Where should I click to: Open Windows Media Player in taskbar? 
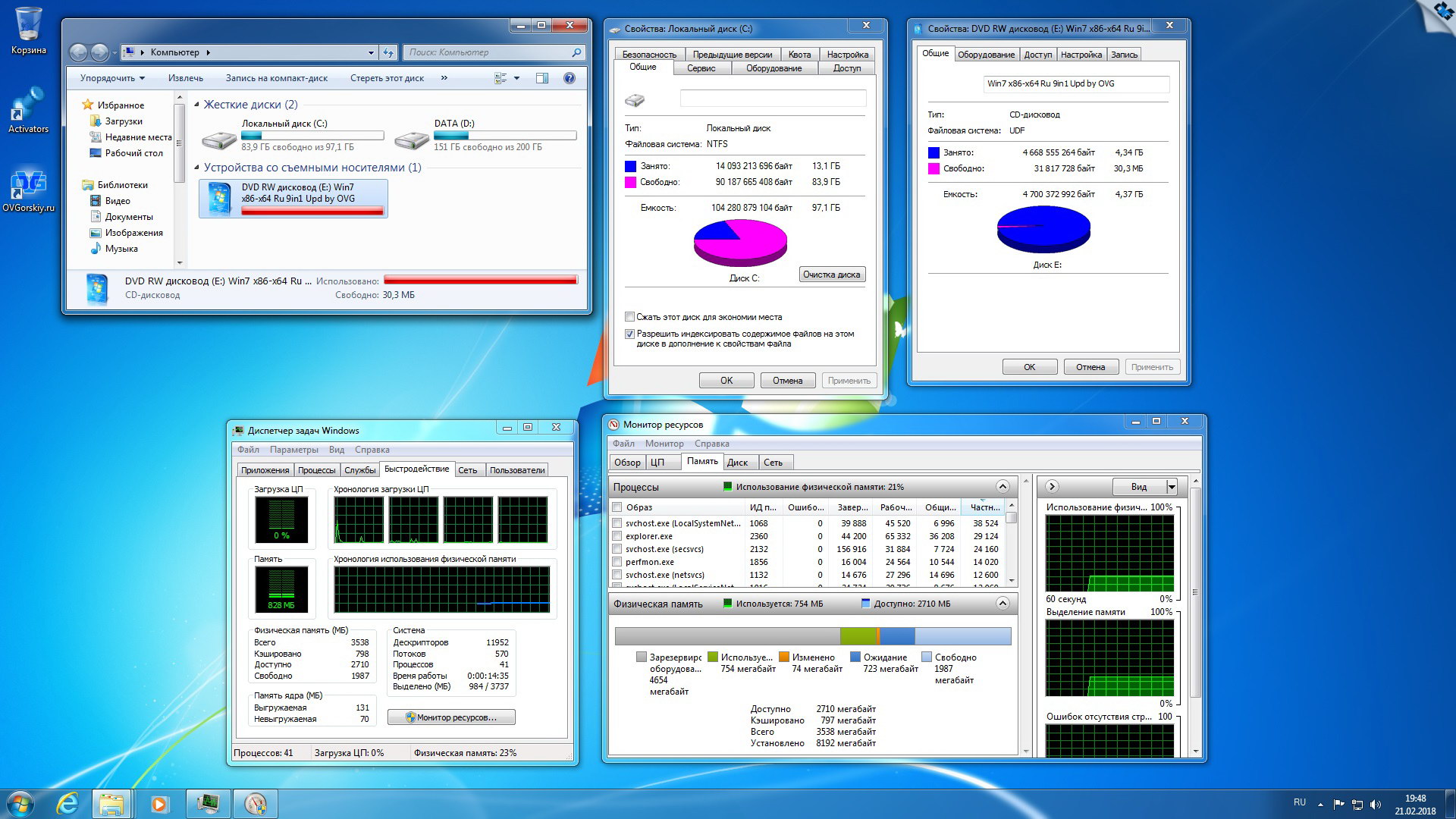click(x=159, y=803)
